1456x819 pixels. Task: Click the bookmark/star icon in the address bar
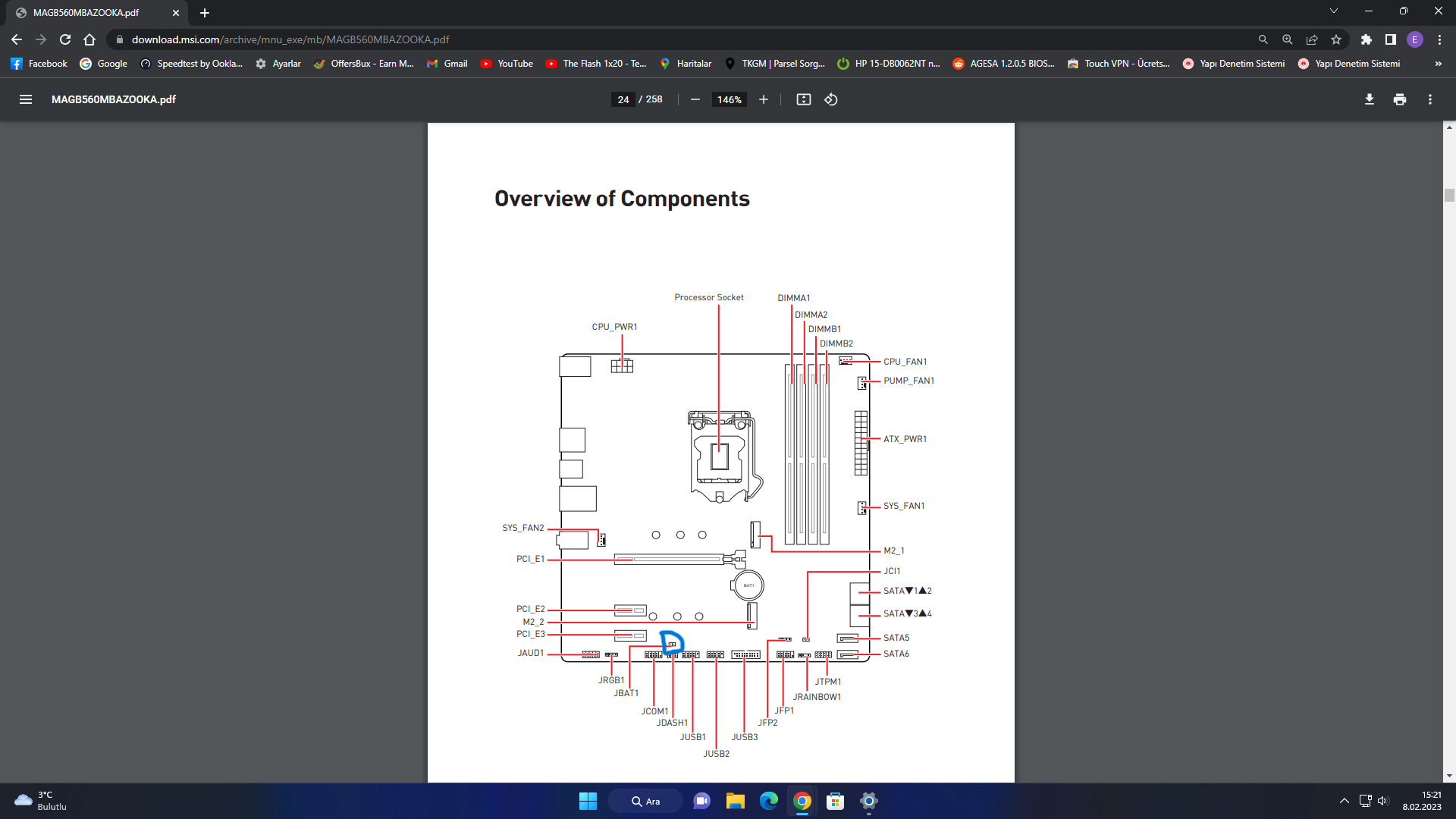1336,40
